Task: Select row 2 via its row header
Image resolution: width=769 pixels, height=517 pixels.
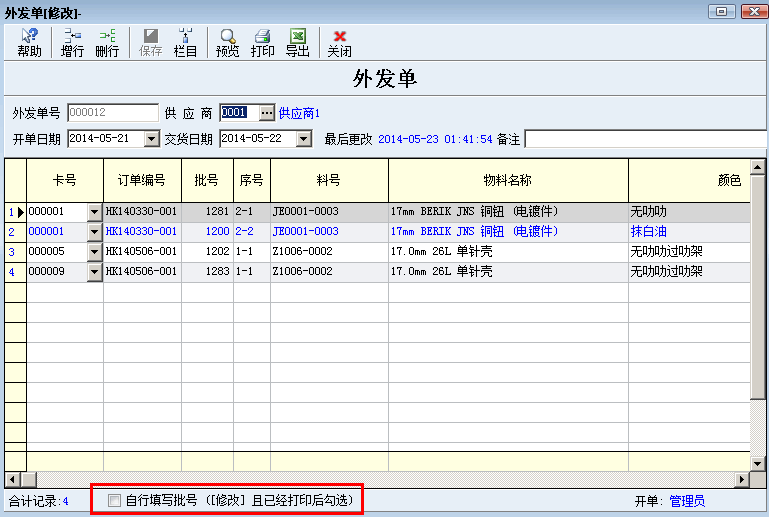Action: pos(15,232)
